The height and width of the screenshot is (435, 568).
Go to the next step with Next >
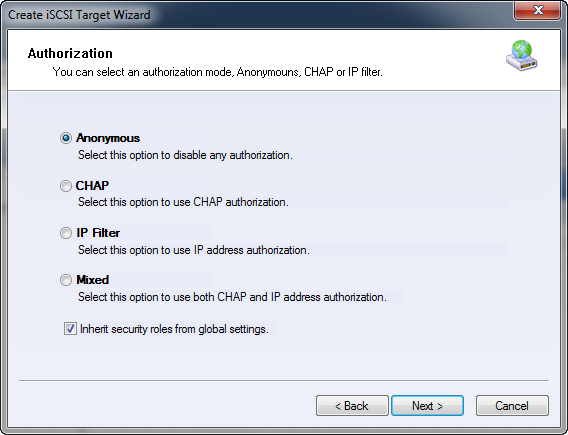coord(427,406)
